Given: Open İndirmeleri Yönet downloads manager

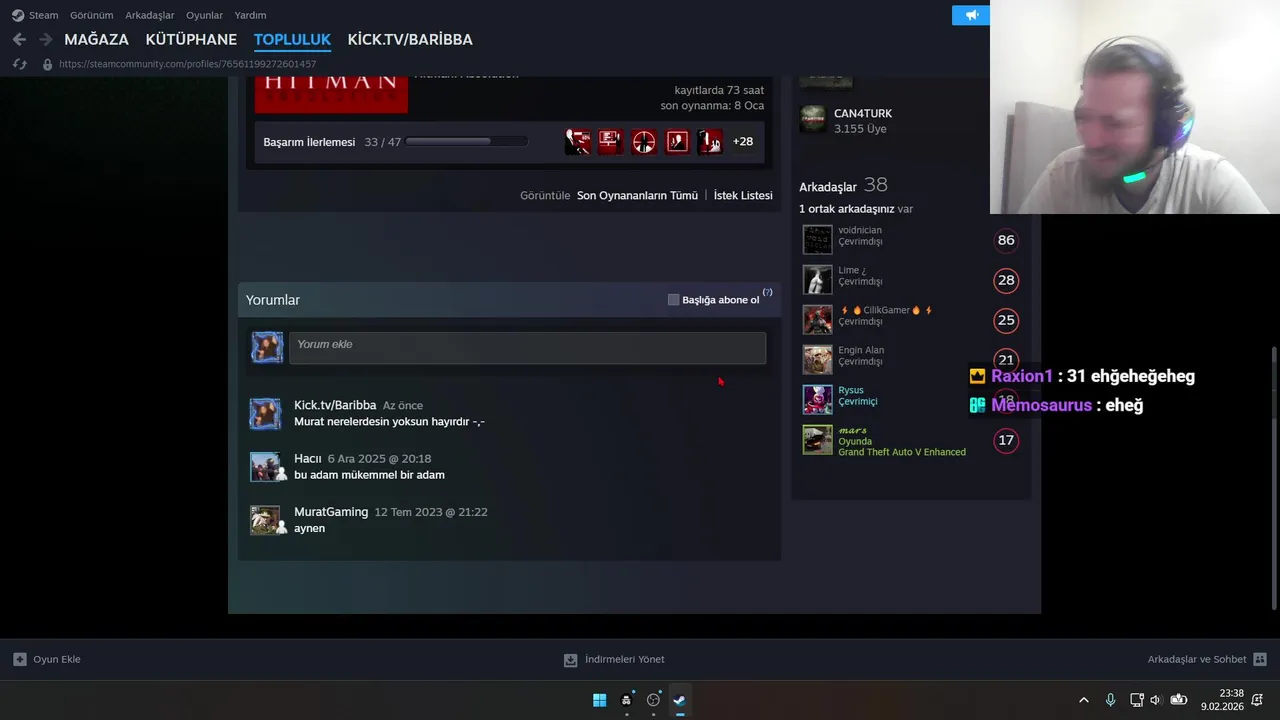Looking at the screenshot, I should [x=614, y=660].
